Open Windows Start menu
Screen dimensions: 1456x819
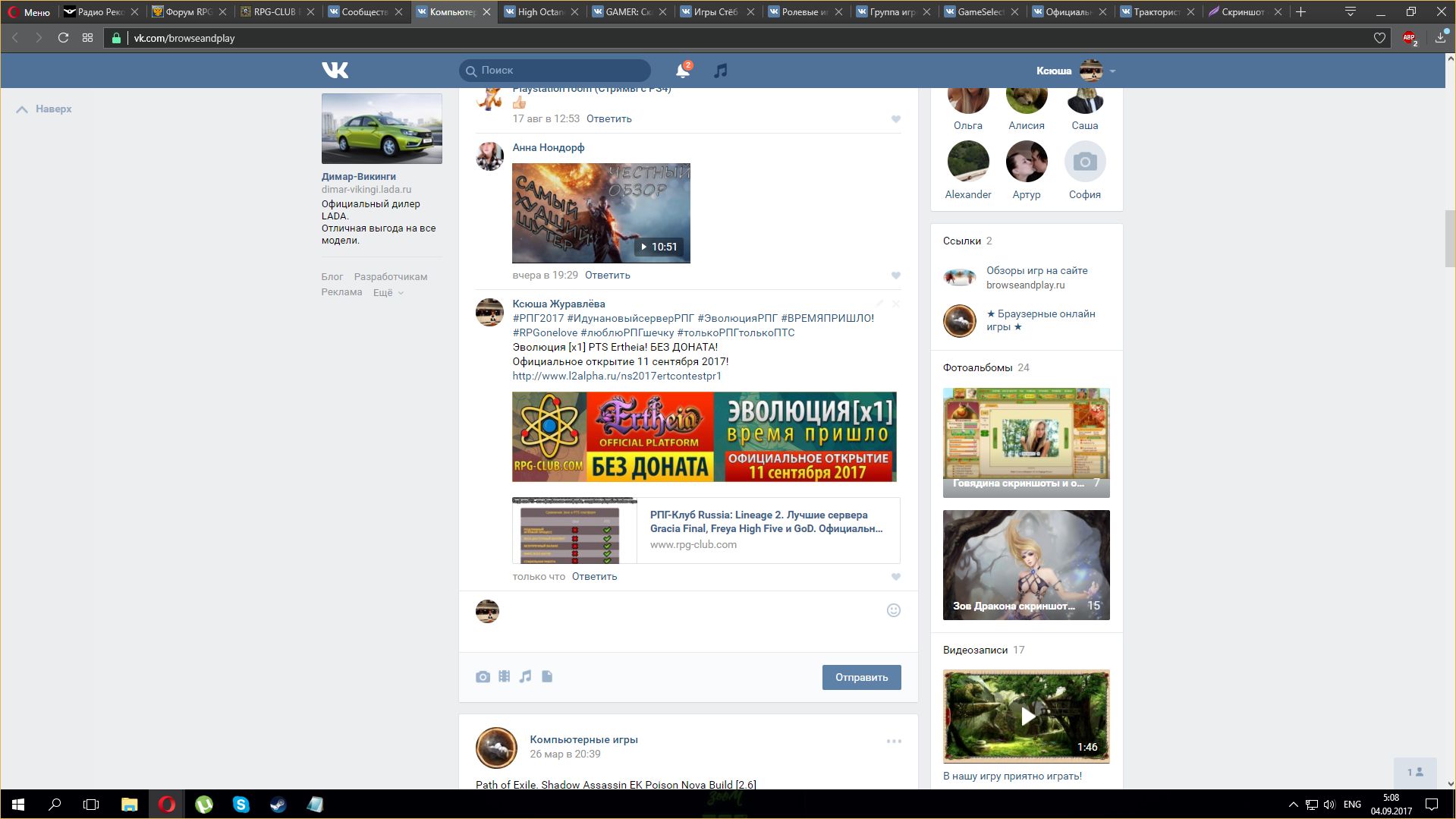(18, 804)
